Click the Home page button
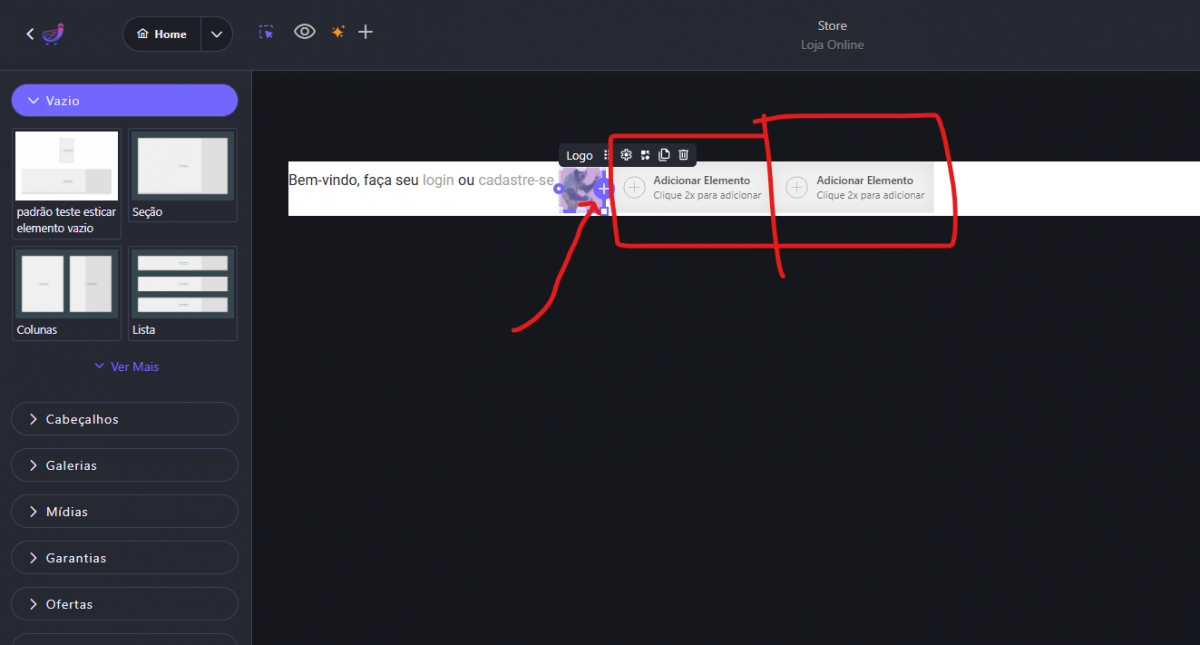The height and width of the screenshot is (645, 1200). pyautogui.click(x=162, y=34)
